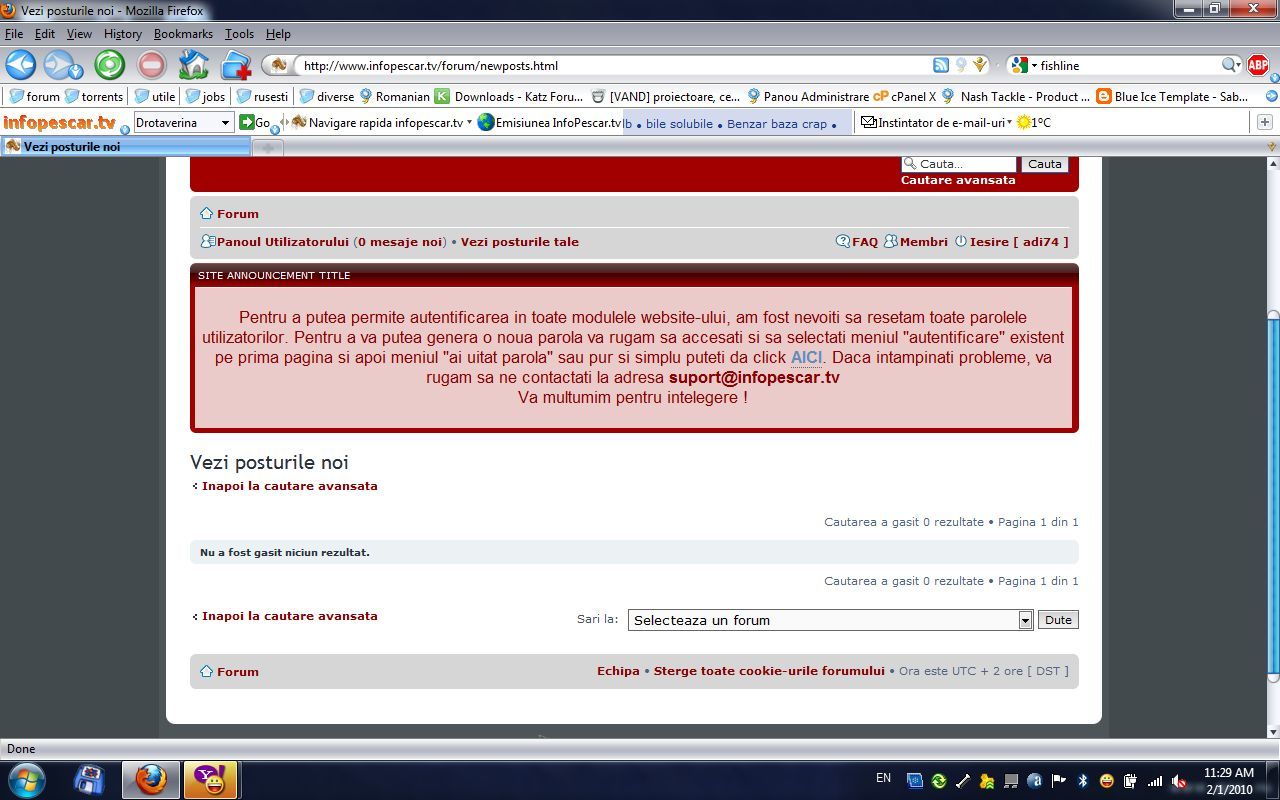
Task: Click the Adblock Plus ABP icon
Action: coord(1258,65)
